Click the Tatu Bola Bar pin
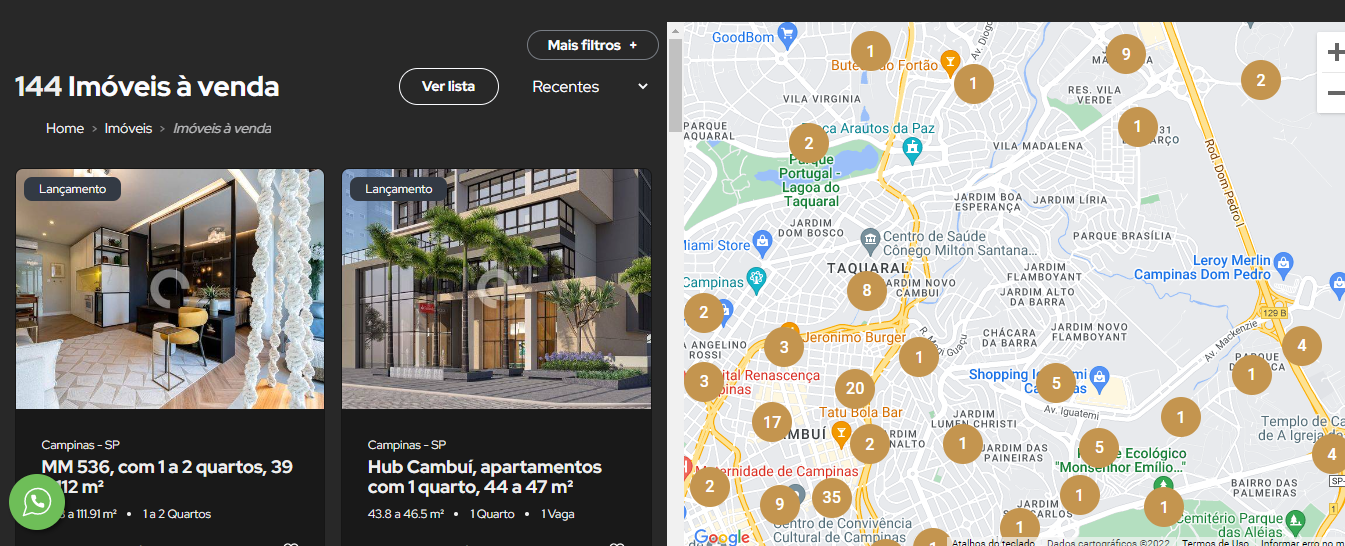The image size is (1345, 546). [841, 433]
